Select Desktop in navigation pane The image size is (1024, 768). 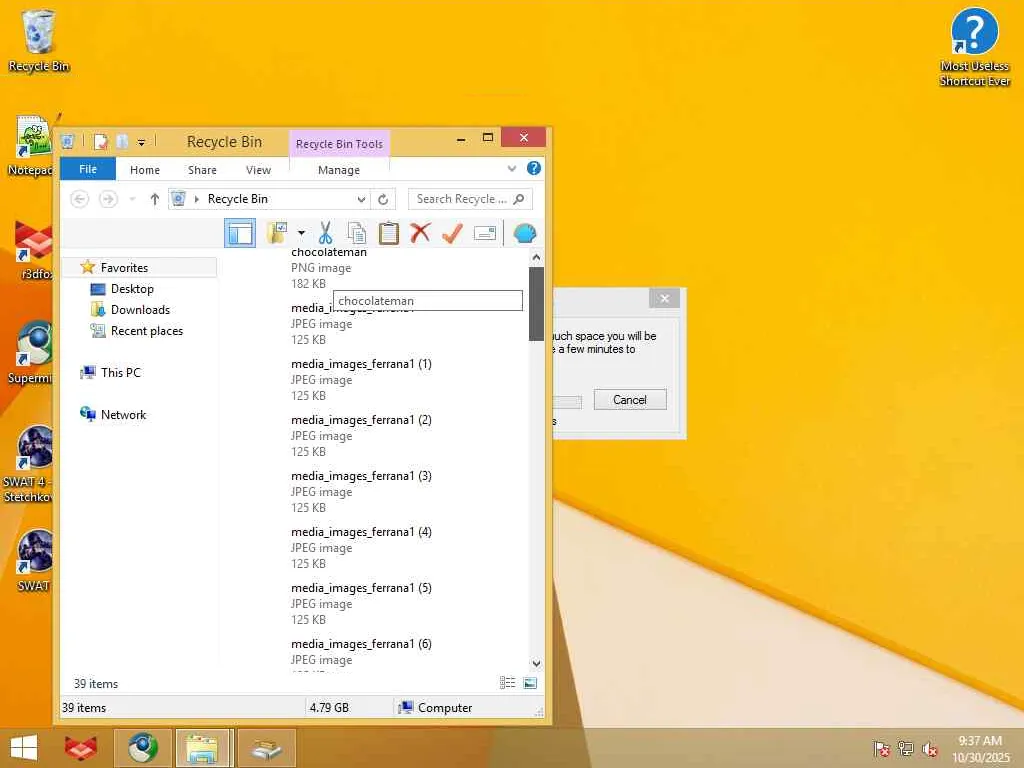pos(132,289)
